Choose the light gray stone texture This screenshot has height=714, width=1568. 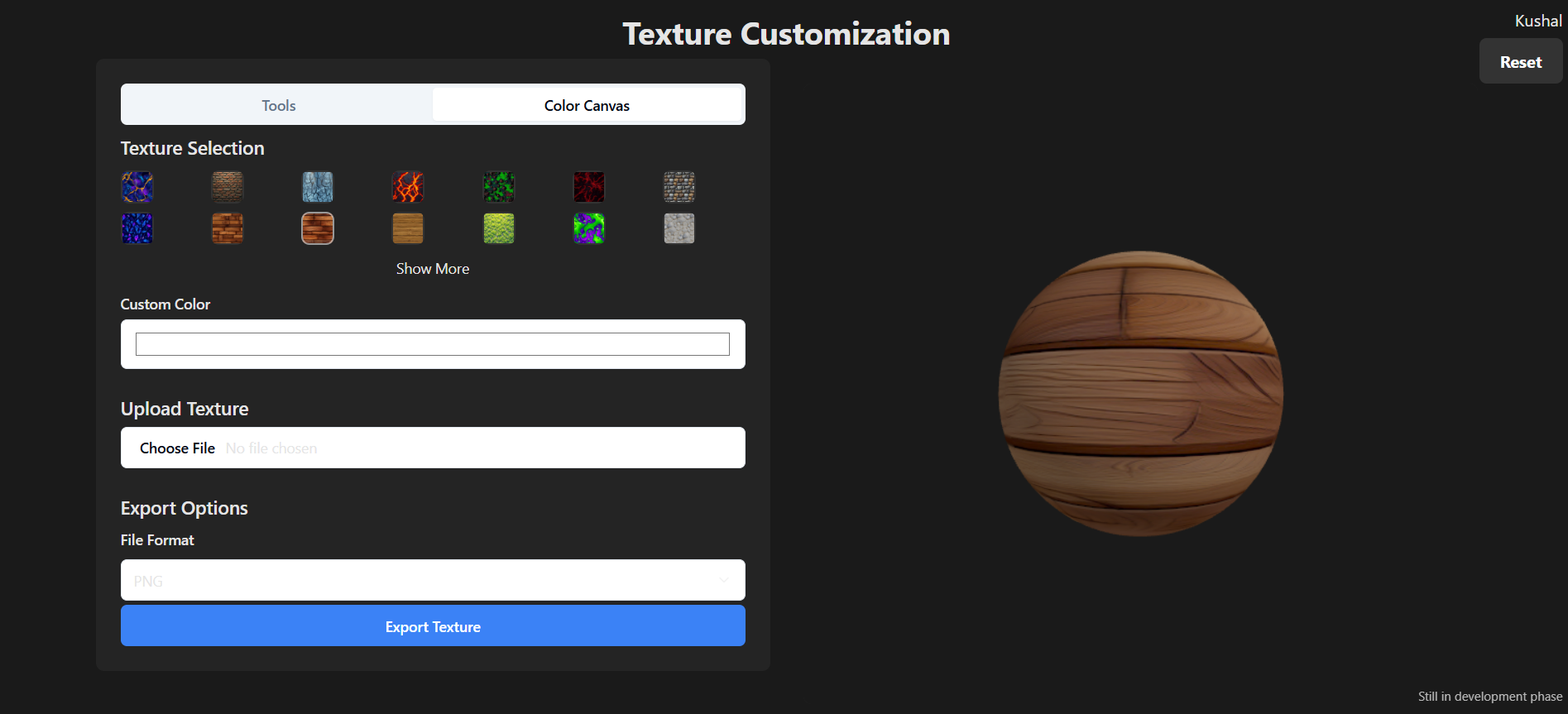[x=679, y=228]
